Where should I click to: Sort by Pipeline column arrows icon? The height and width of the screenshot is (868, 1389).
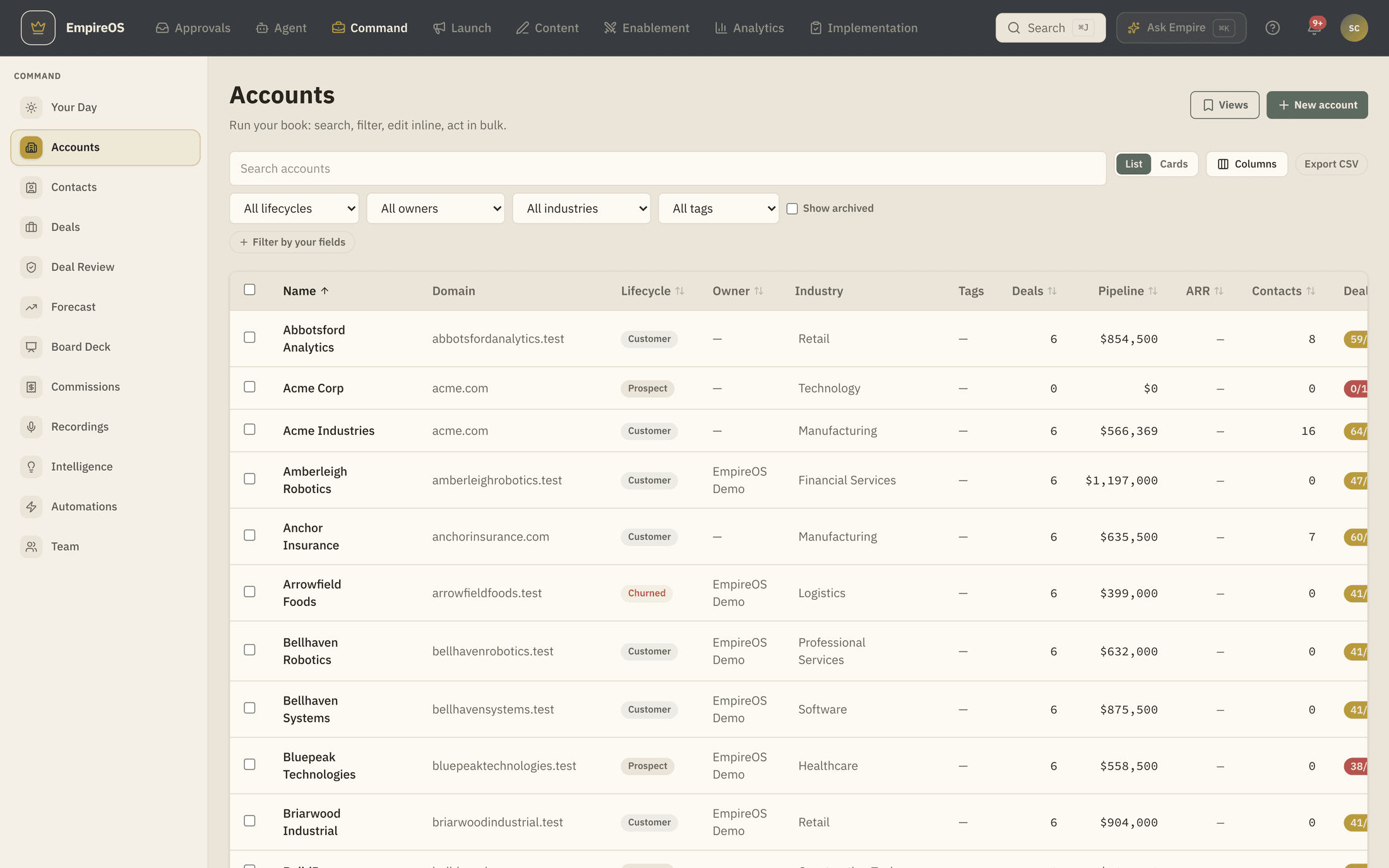(x=1153, y=291)
